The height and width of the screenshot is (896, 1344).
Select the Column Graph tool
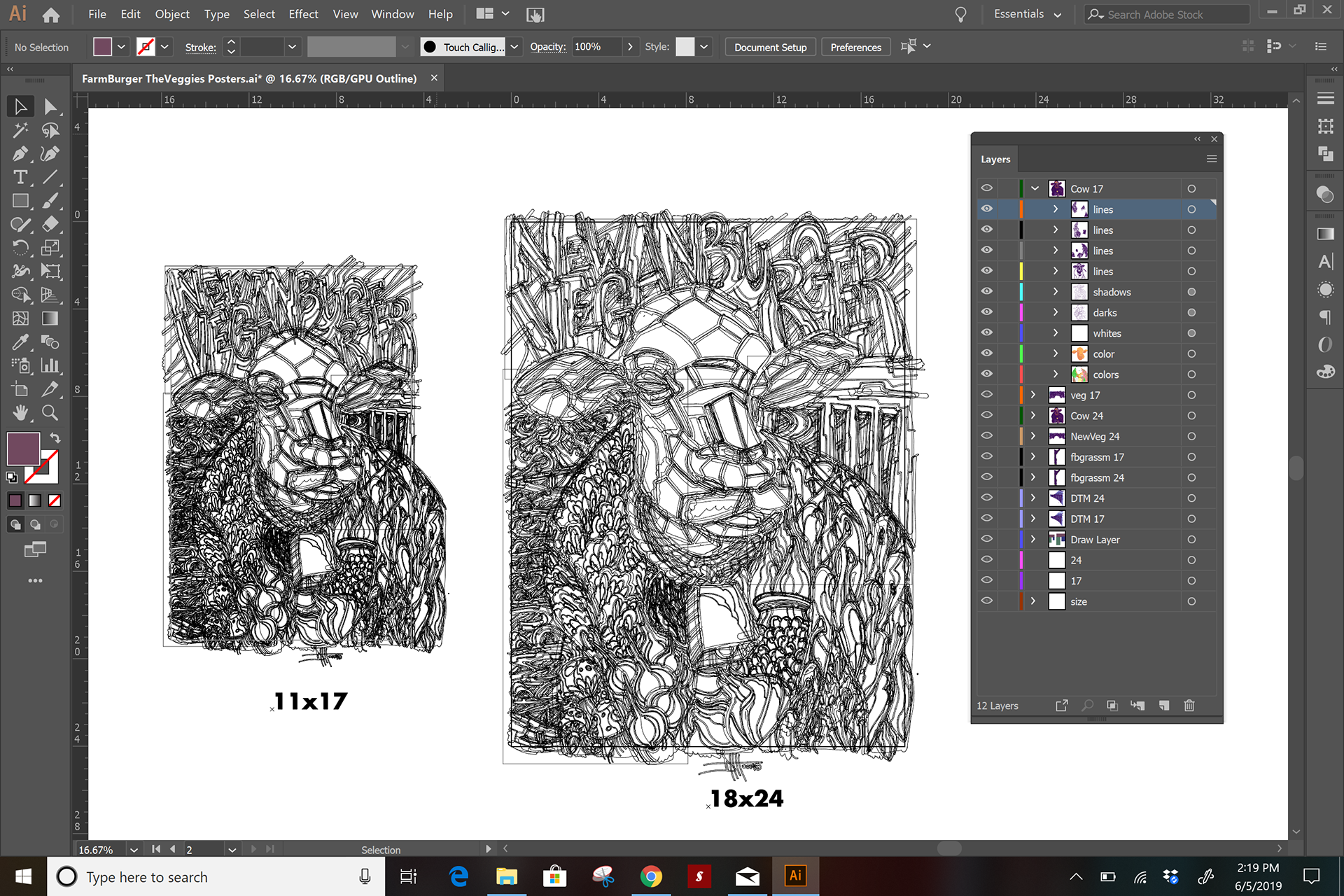[50, 365]
